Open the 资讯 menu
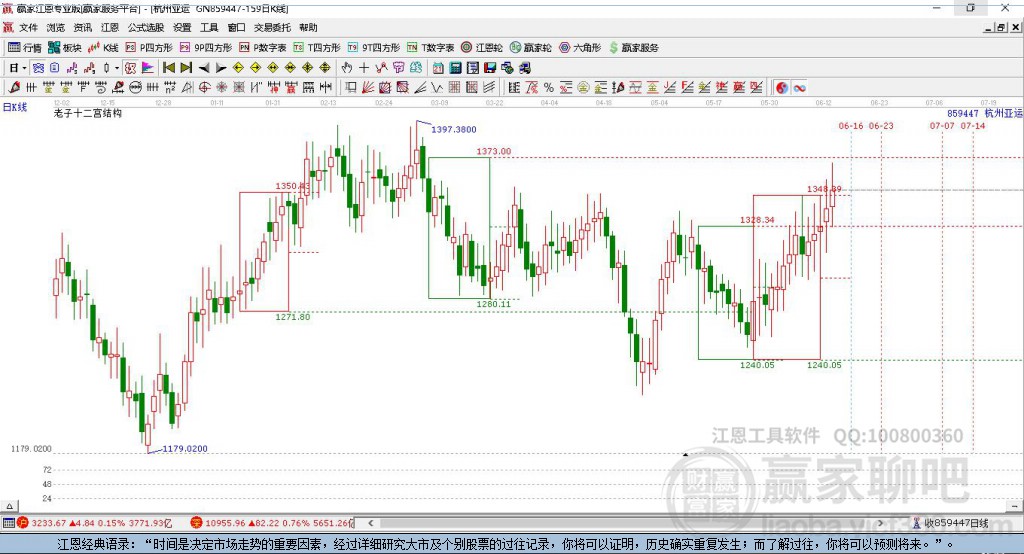The height and width of the screenshot is (554, 1024). [82, 27]
